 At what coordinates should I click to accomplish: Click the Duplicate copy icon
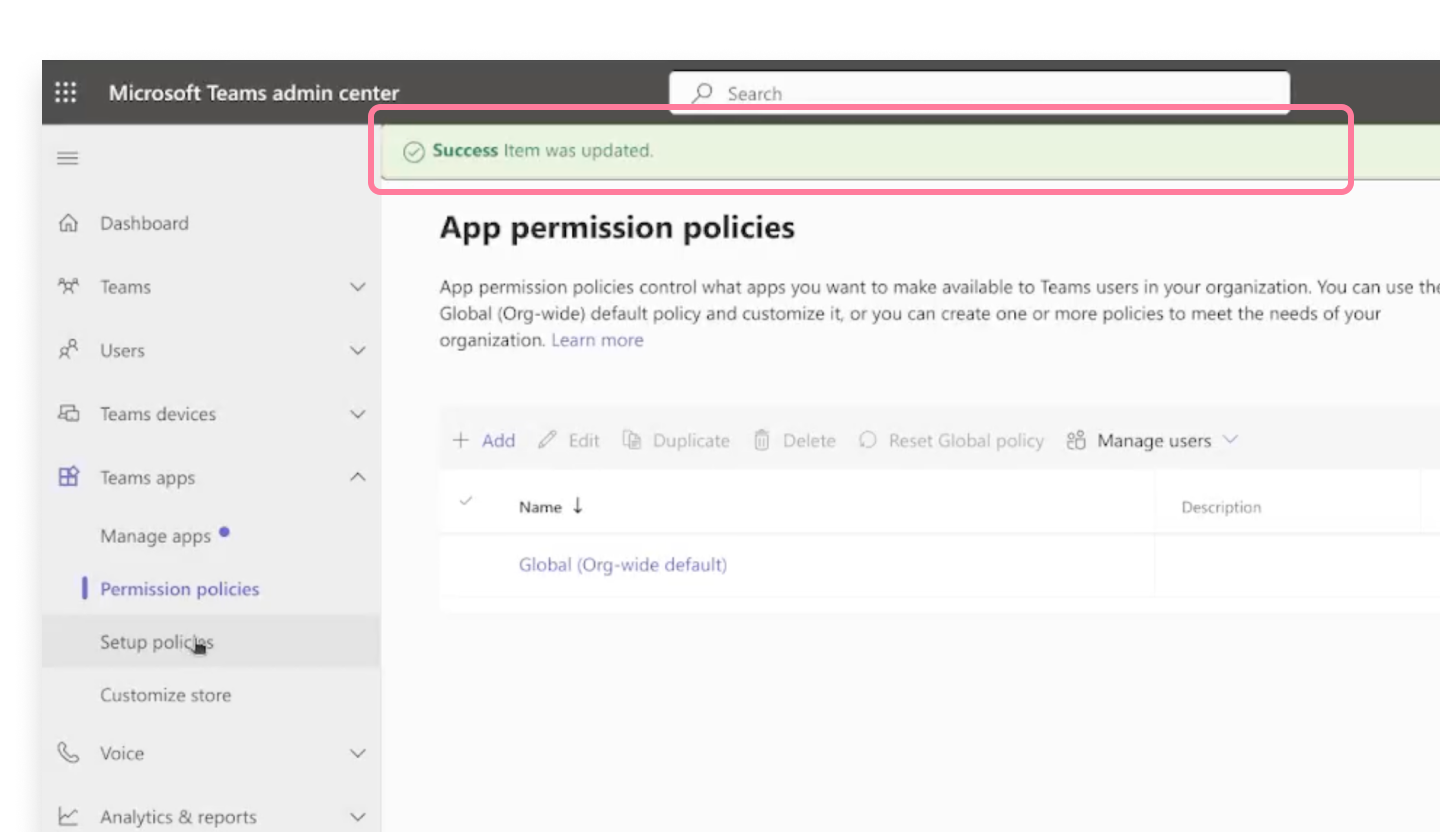pyautogui.click(x=632, y=440)
